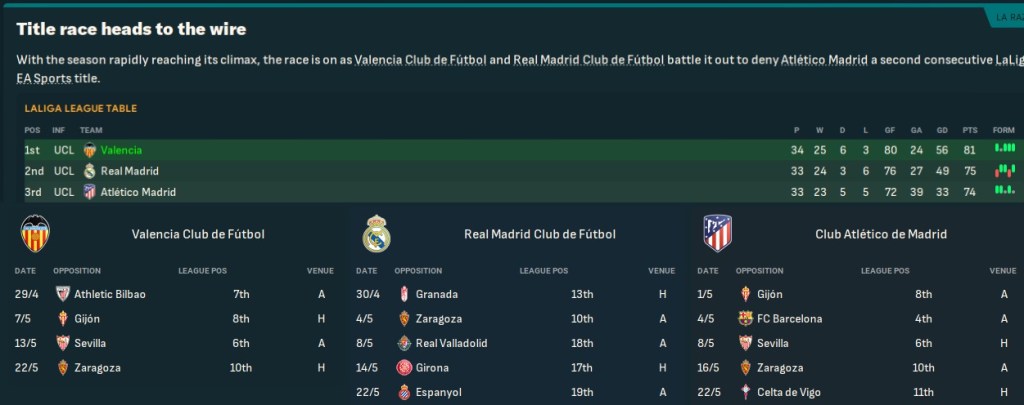Open the Valencia Club de Fútbol link in article
This screenshot has height=405, width=1024.
tap(420, 60)
